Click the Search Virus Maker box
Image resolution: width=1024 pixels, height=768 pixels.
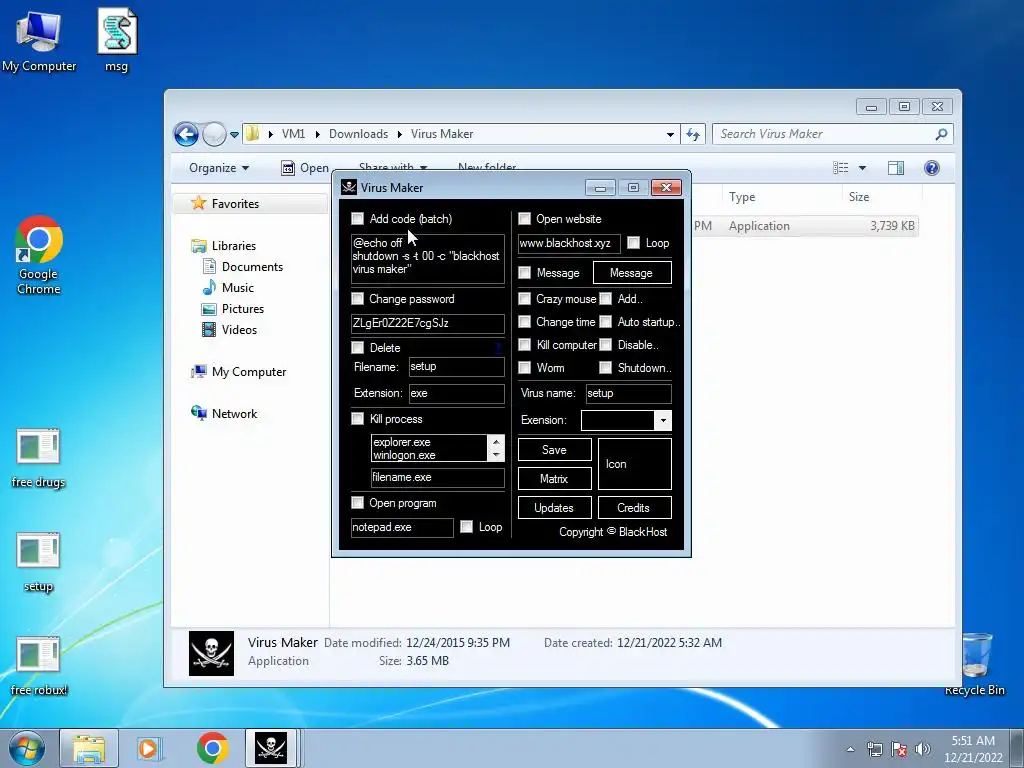click(x=833, y=134)
